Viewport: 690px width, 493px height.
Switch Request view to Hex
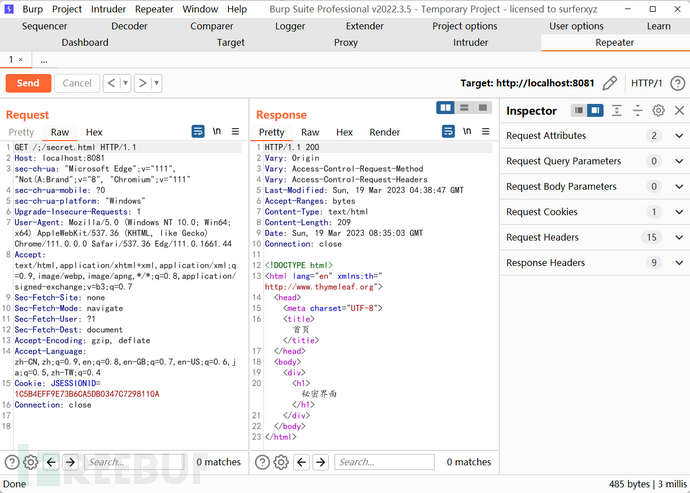pos(94,132)
